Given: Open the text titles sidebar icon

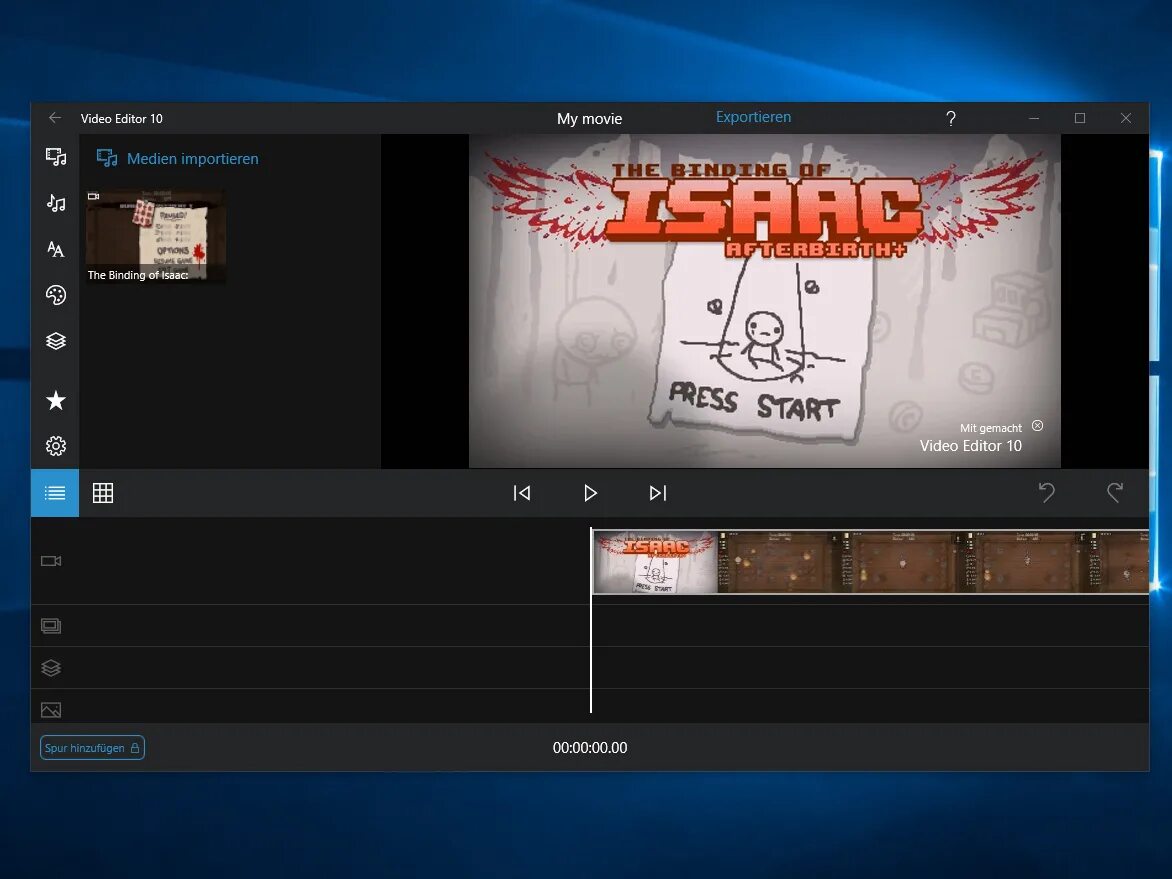Looking at the screenshot, I should point(55,249).
